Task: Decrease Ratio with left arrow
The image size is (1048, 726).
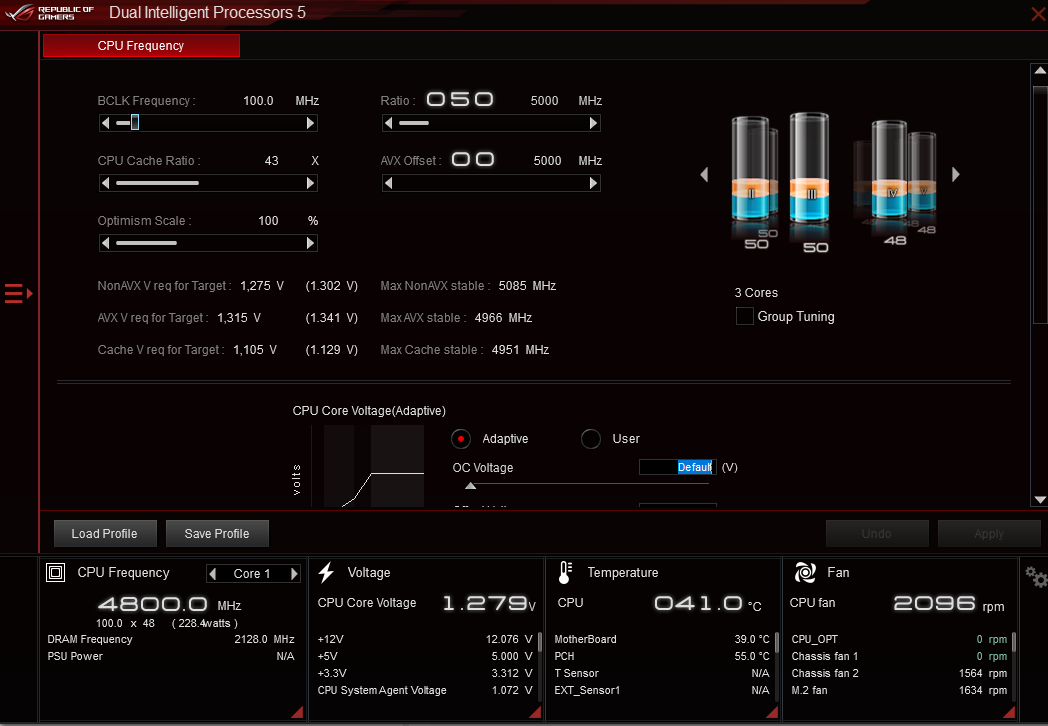Action: click(x=388, y=123)
